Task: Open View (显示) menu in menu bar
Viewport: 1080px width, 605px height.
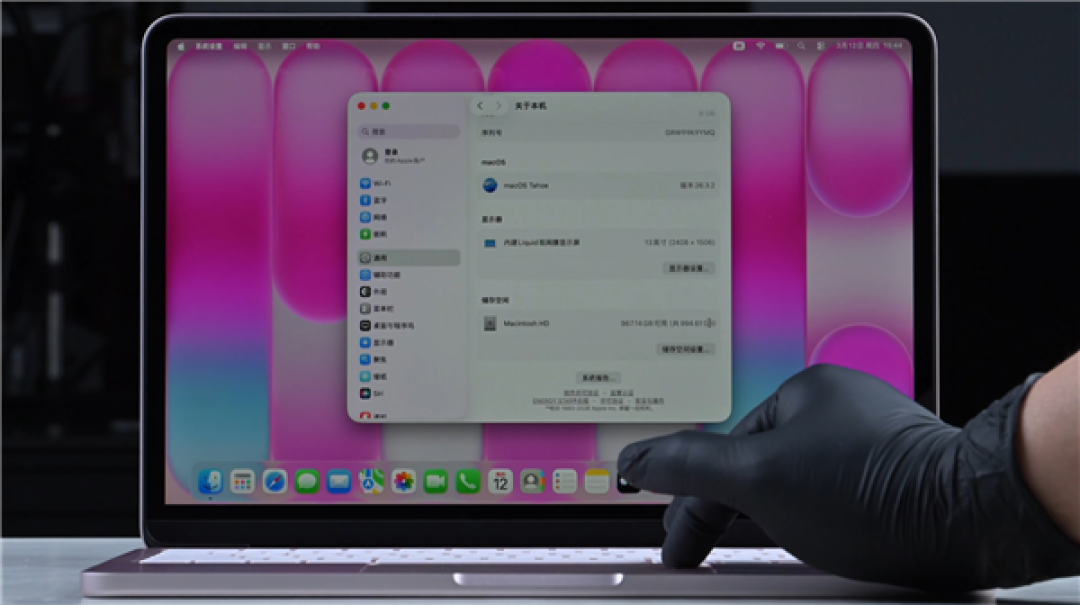Action: pos(264,46)
